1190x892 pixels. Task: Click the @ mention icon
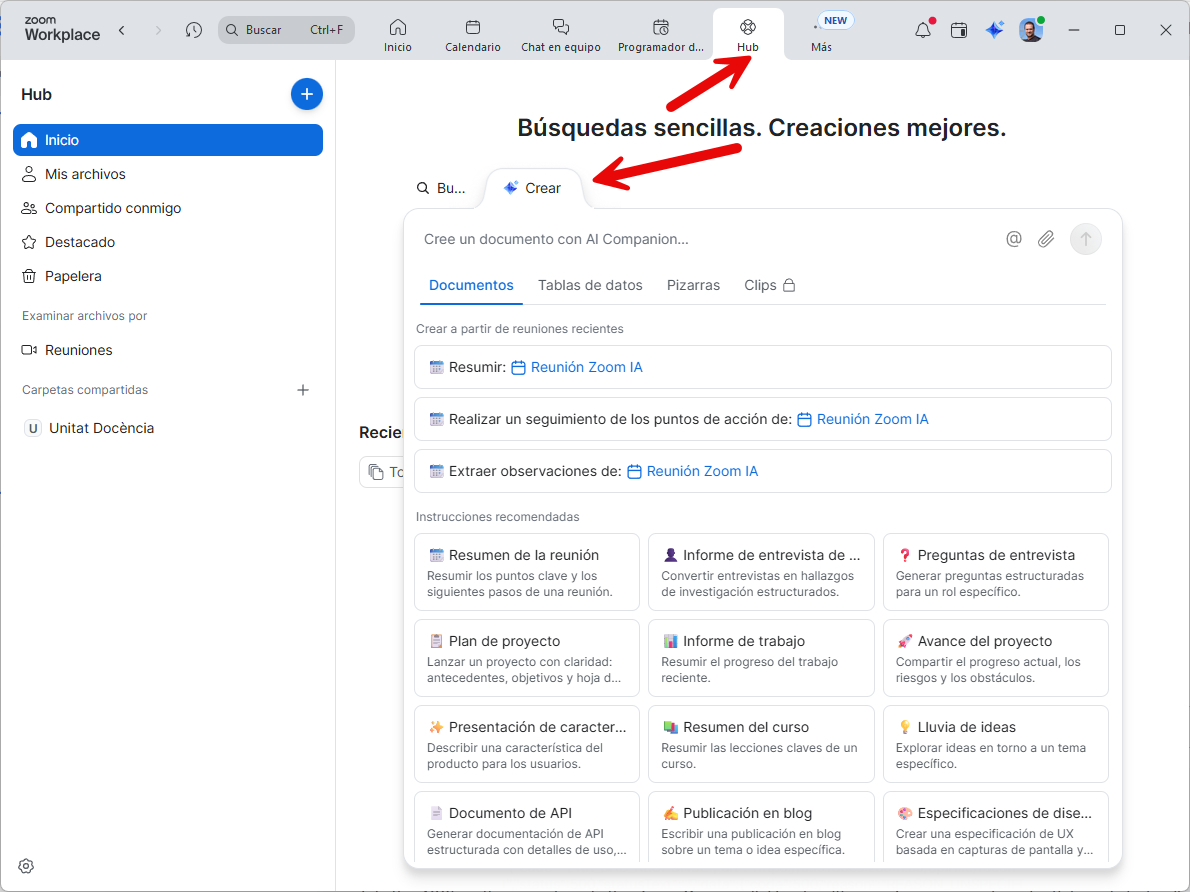pos(1014,239)
